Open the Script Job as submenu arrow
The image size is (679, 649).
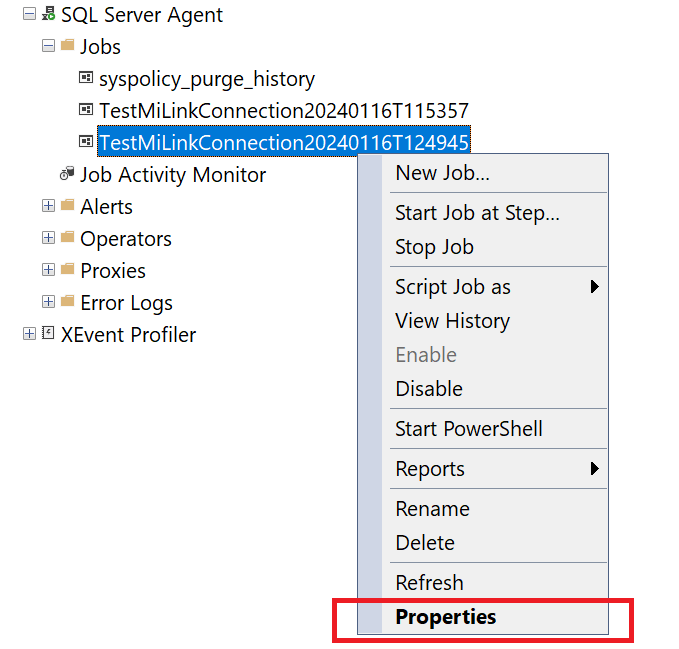pos(595,287)
